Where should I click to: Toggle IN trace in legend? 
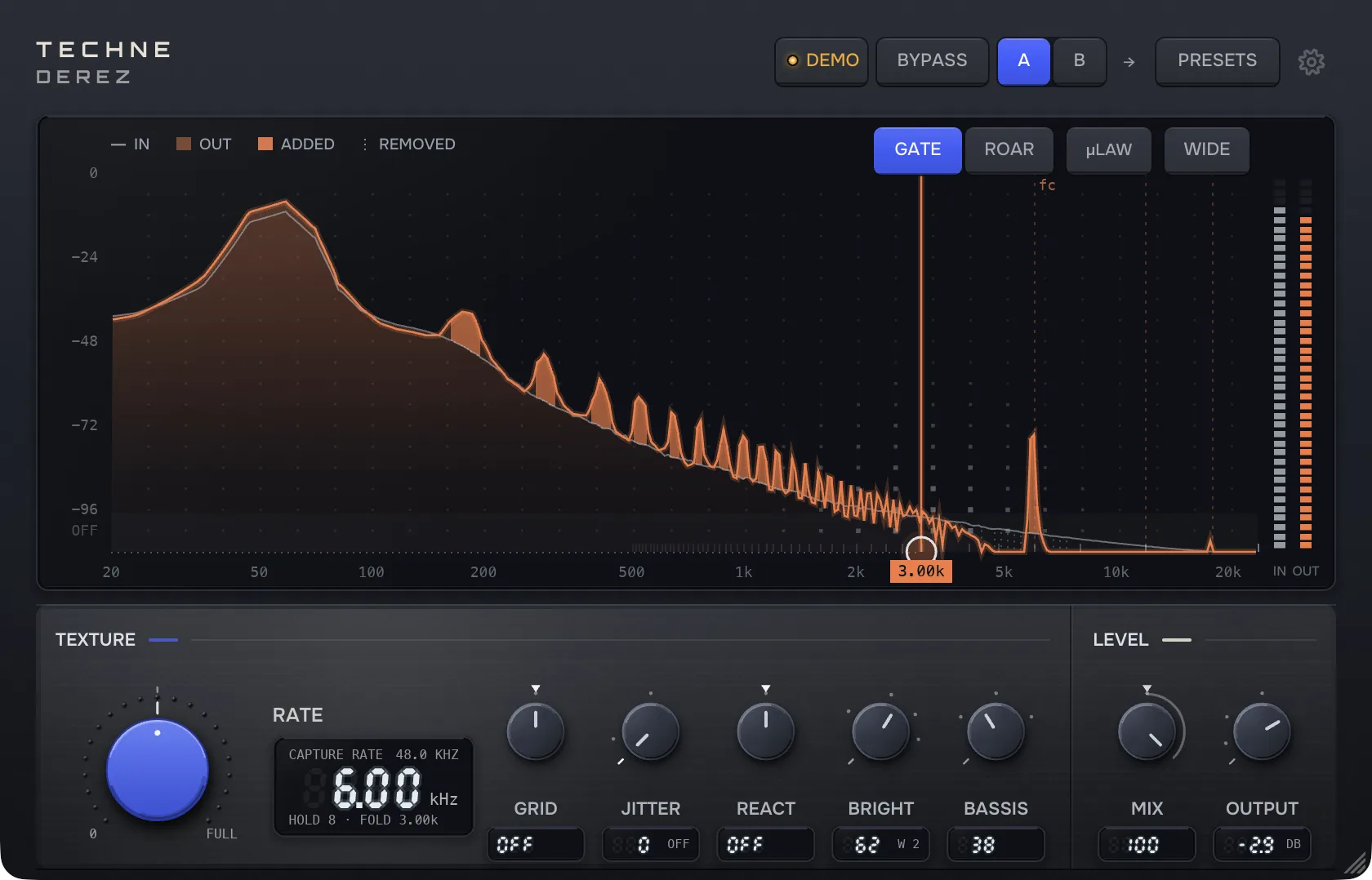coord(130,144)
